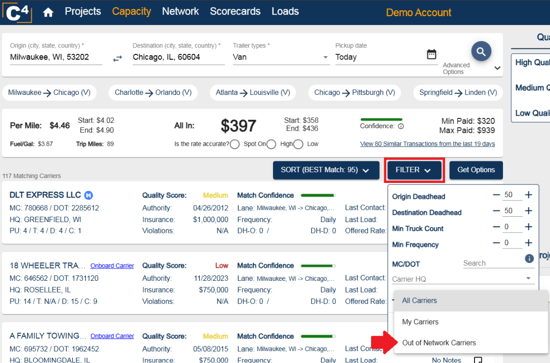Open the Network menu

[x=180, y=11]
